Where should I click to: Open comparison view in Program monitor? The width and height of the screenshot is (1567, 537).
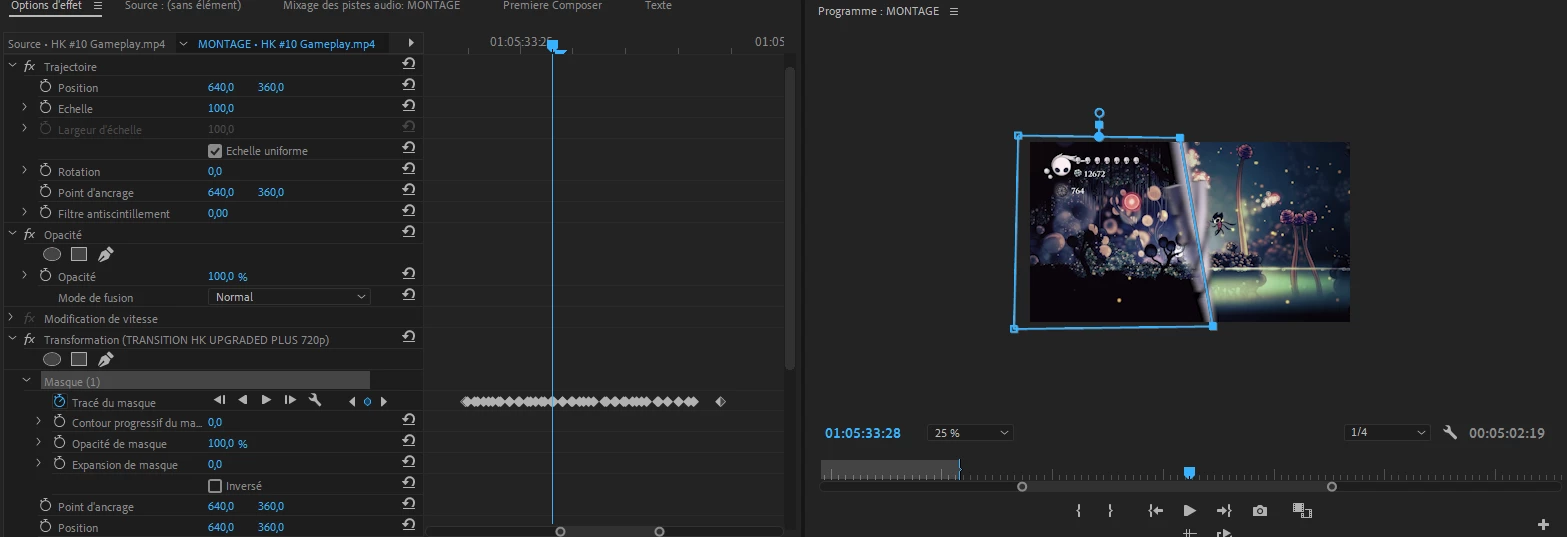click(x=1301, y=510)
